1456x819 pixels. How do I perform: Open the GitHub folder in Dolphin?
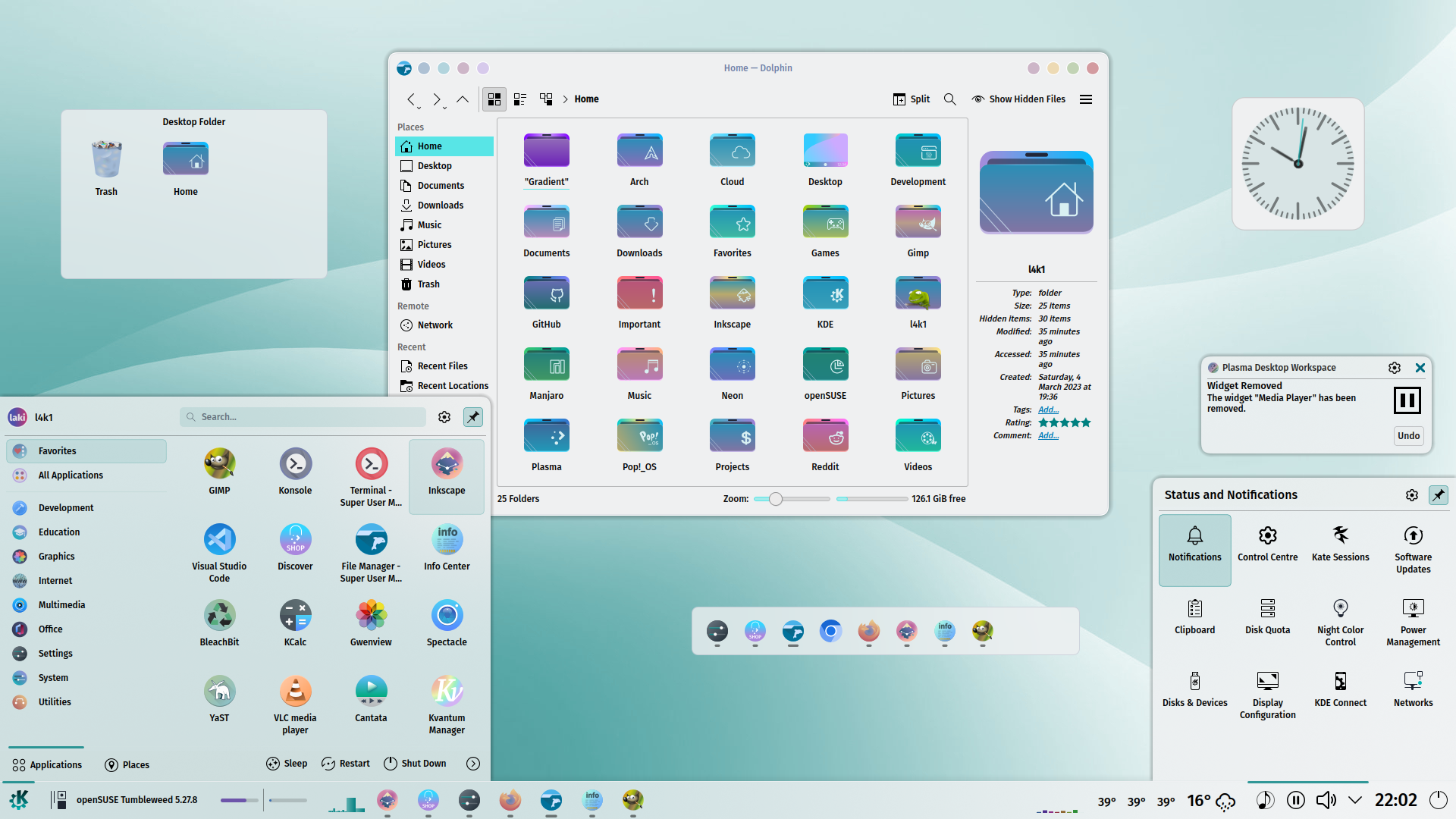[546, 302]
